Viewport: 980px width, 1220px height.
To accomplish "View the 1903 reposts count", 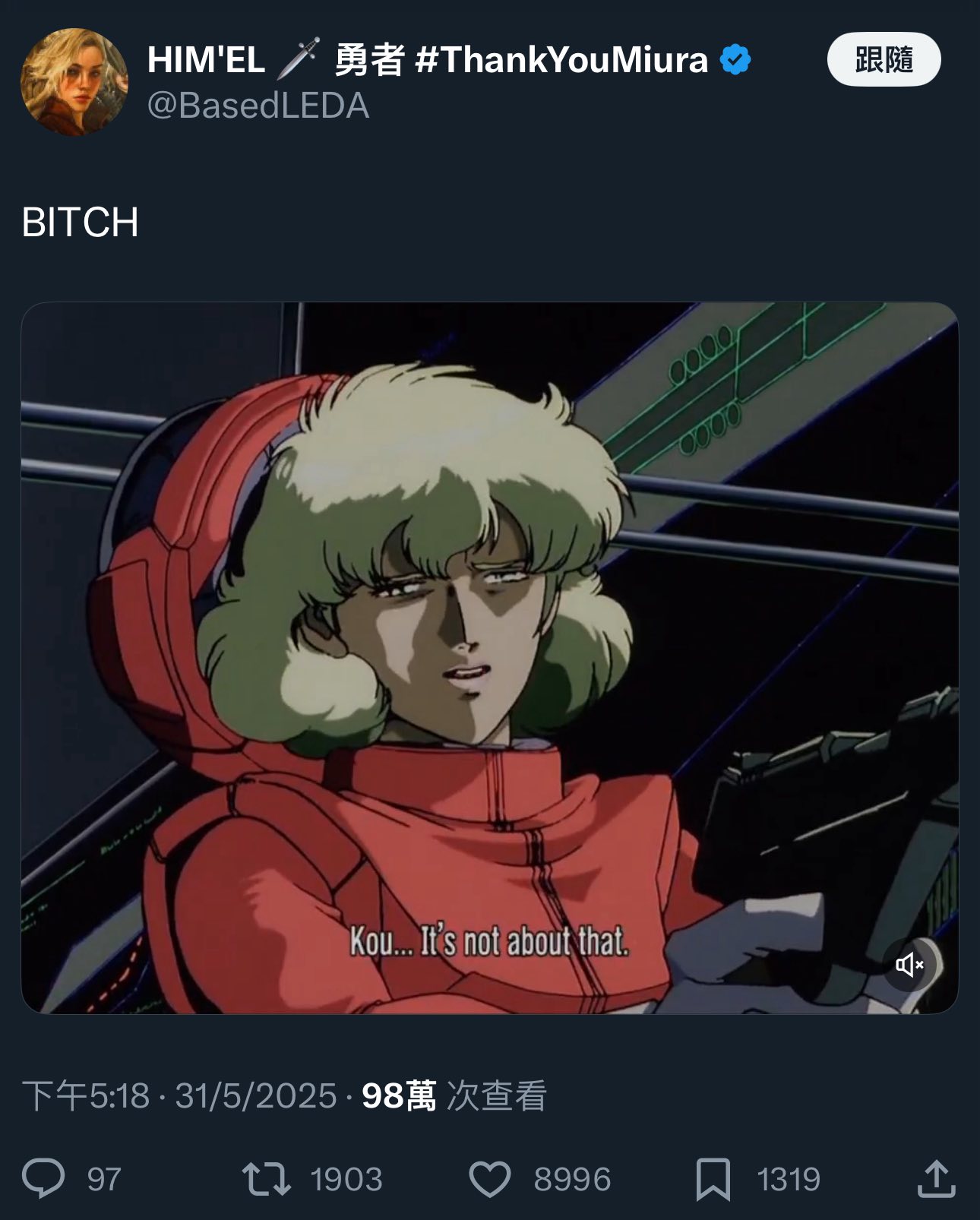I will 346,1180.
